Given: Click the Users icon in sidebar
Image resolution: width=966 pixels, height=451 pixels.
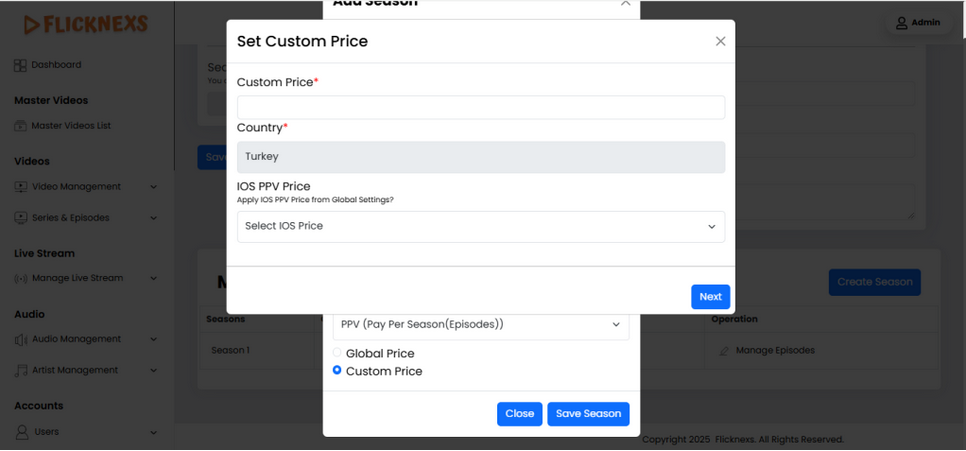Looking at the screenshot, I should [21, 432].
